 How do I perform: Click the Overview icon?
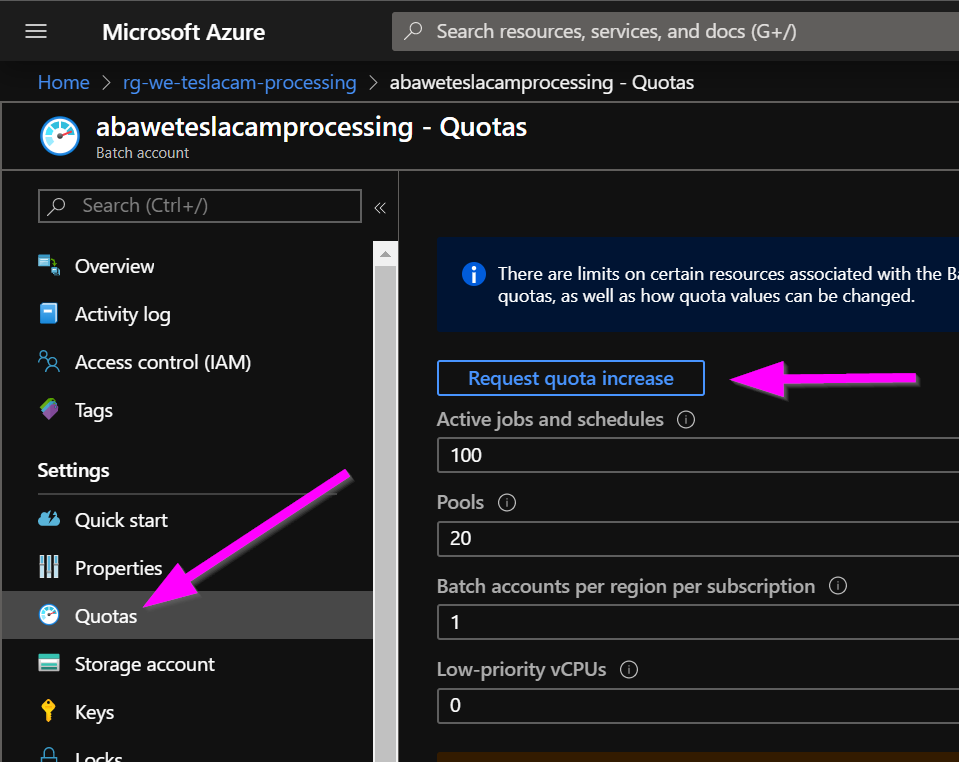(49, 265)
